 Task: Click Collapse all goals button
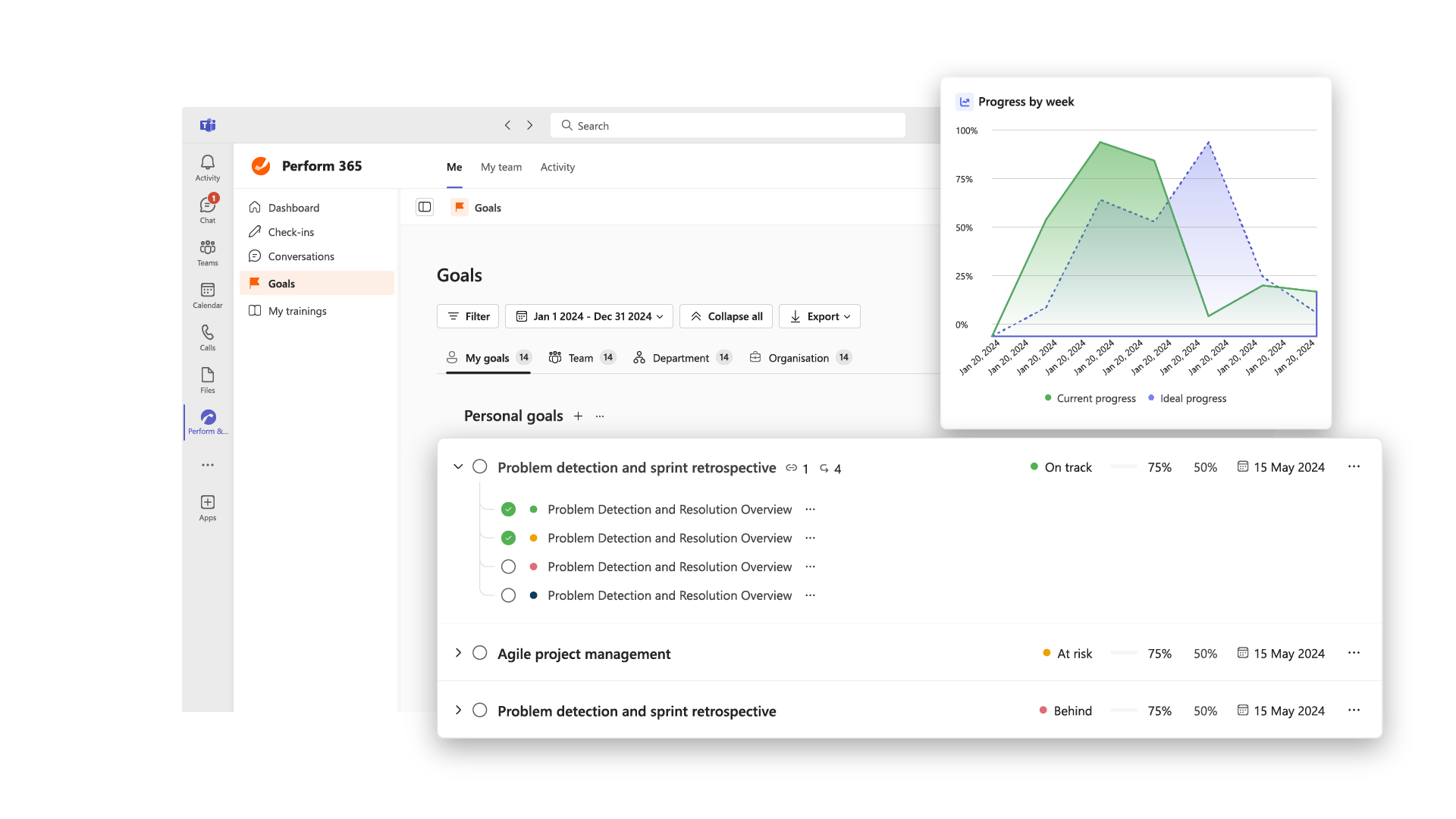pyautogui.click(x=726, y=316)
